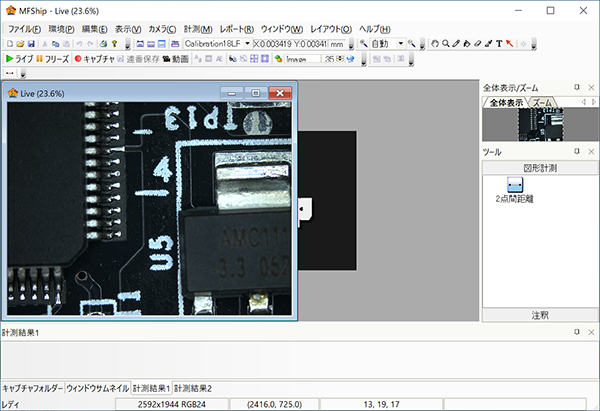Open the カメラ(C) menu
This screenshot has width=600, height=411.
point(162,28)
